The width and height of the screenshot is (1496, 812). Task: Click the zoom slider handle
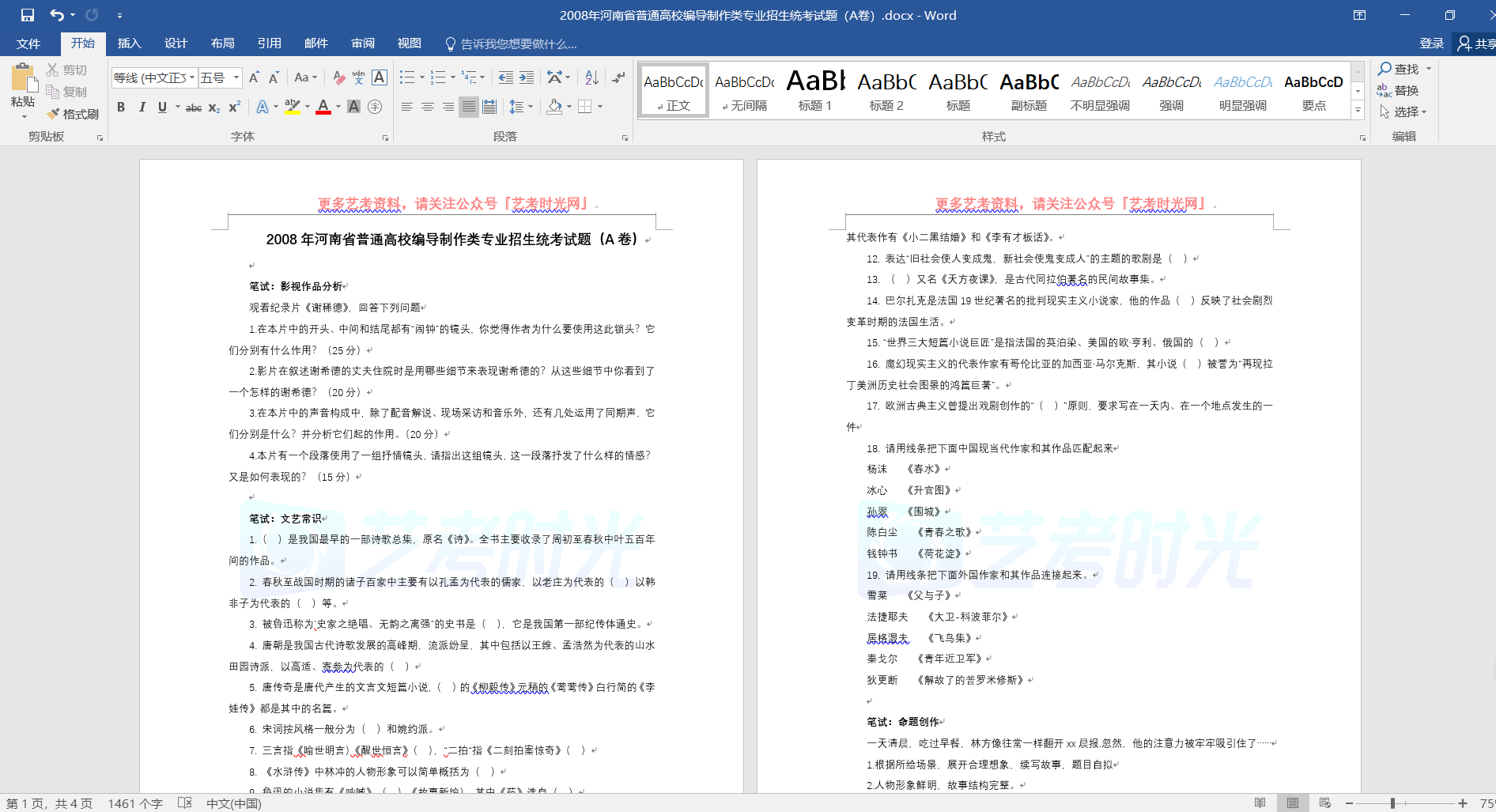click(1392, 803)
